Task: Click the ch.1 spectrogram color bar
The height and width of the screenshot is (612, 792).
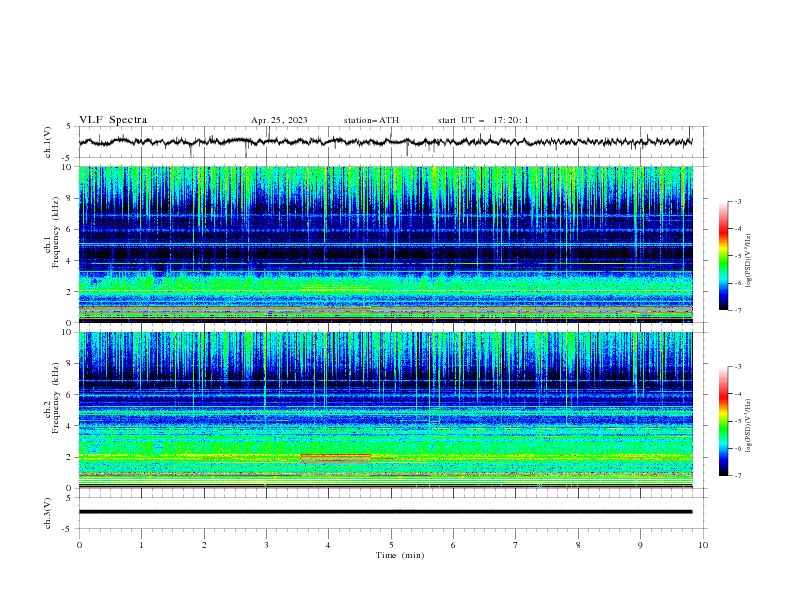Action: point(723,256)
